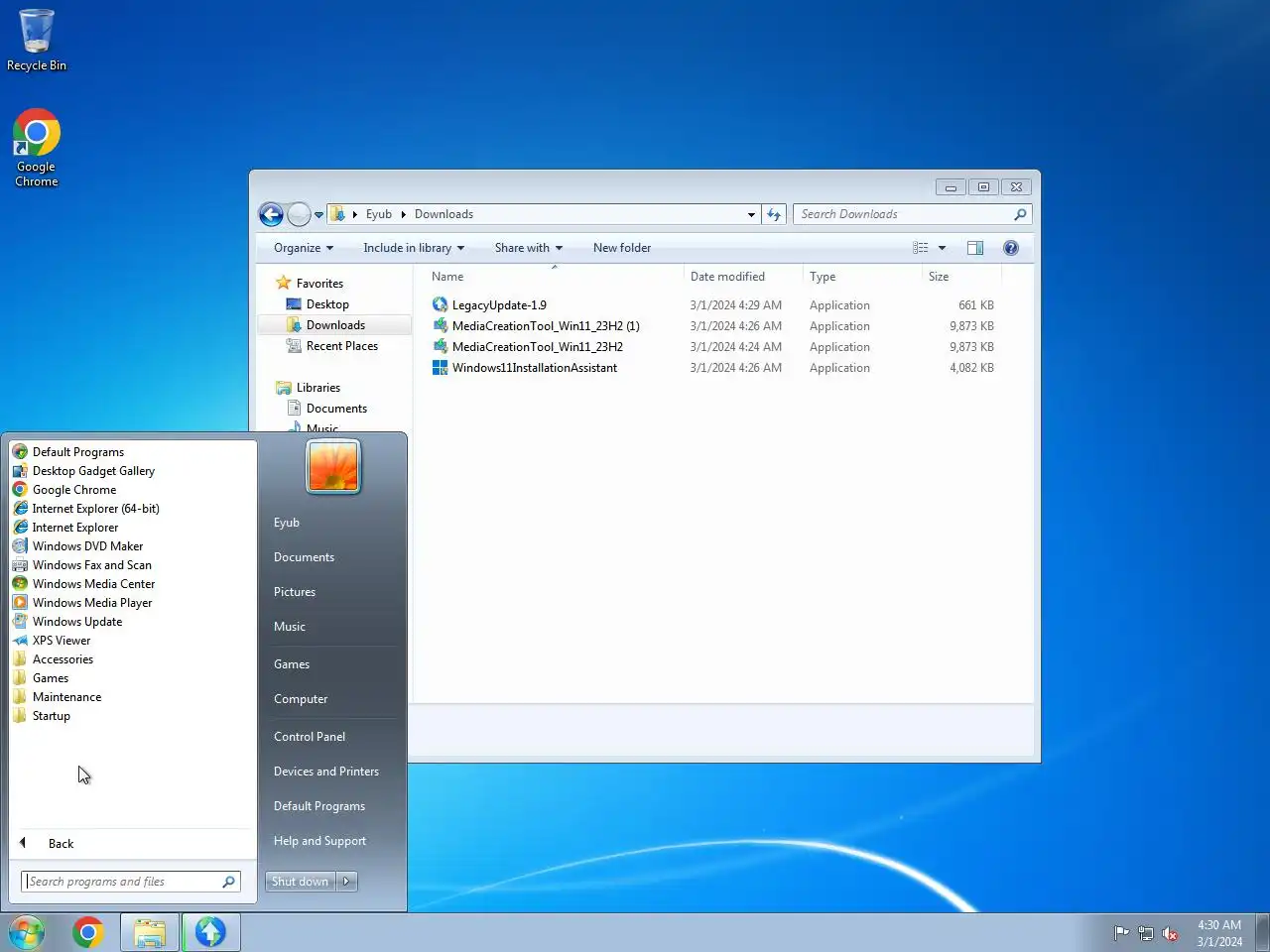This screenshot has height=952, width=1270.
Task: Open the Organize dropdown menu
Action: click(x=304, y=248)
